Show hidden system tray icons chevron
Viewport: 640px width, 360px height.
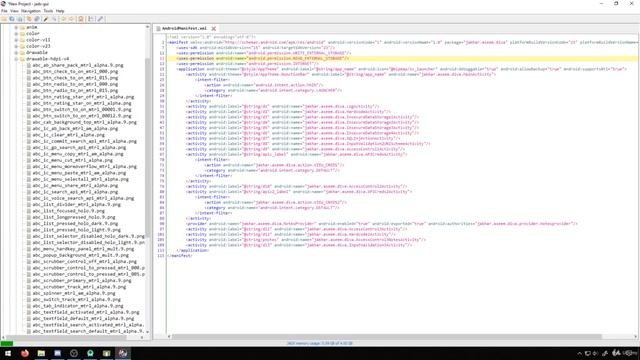point(579,353)
